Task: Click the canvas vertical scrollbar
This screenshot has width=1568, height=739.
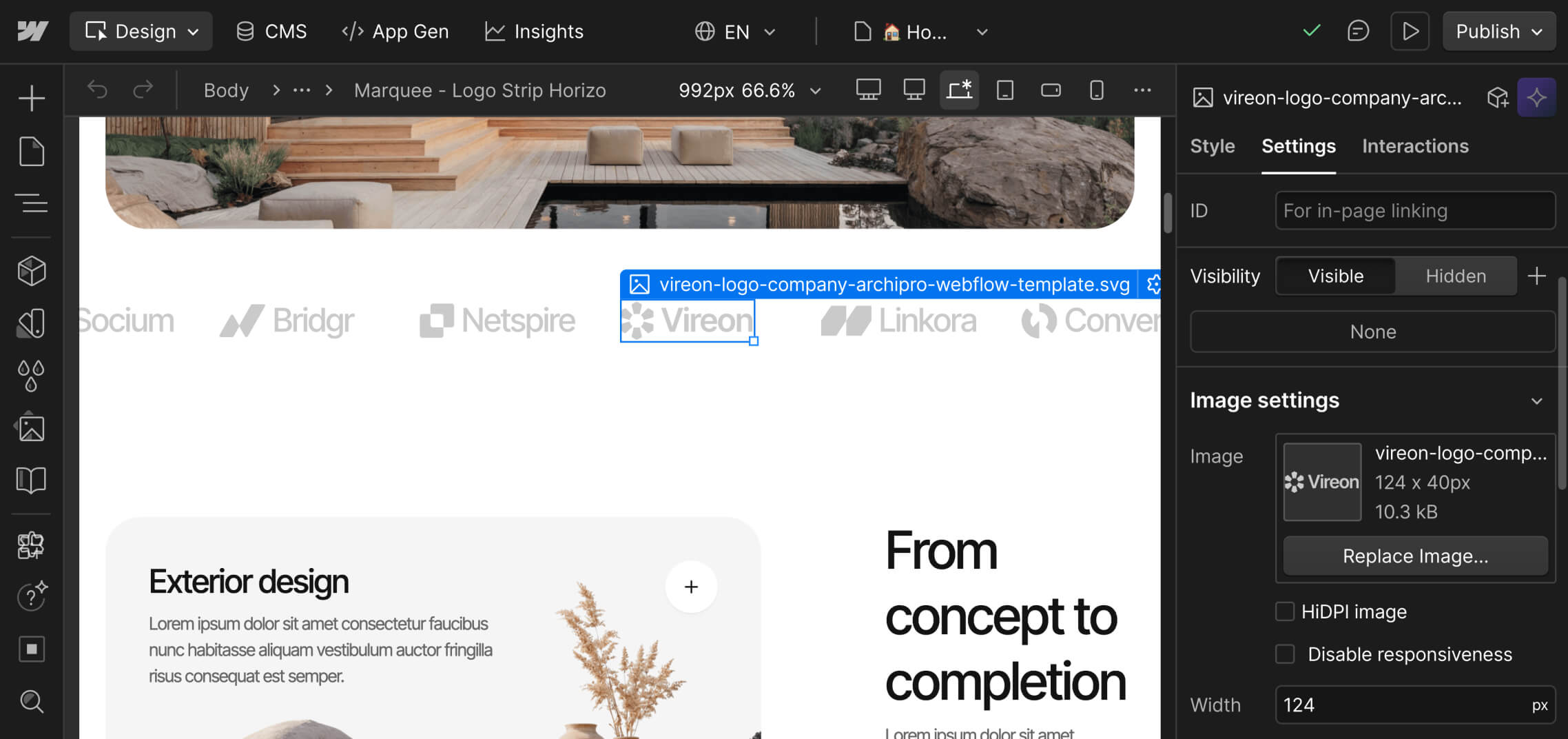Action: pyautogui.click(x=1167, y=213)
